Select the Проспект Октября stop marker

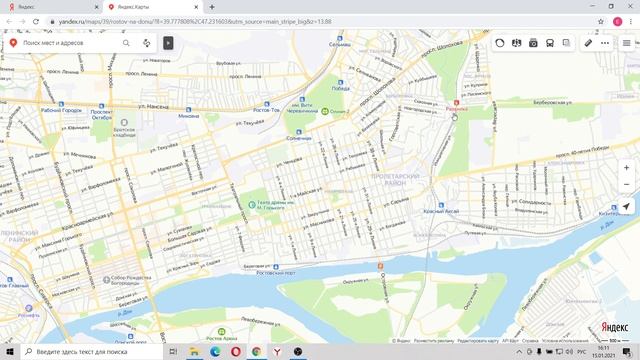(102, 106)
